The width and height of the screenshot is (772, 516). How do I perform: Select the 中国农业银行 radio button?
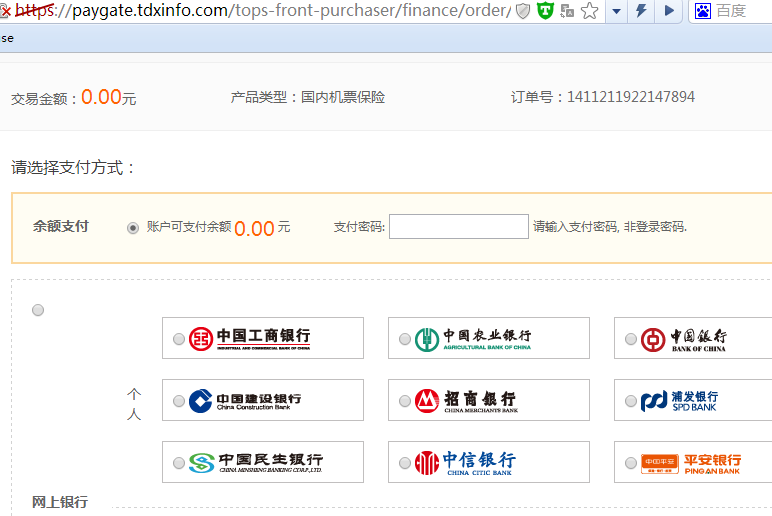pyautogui.click(x=405, y=339)
